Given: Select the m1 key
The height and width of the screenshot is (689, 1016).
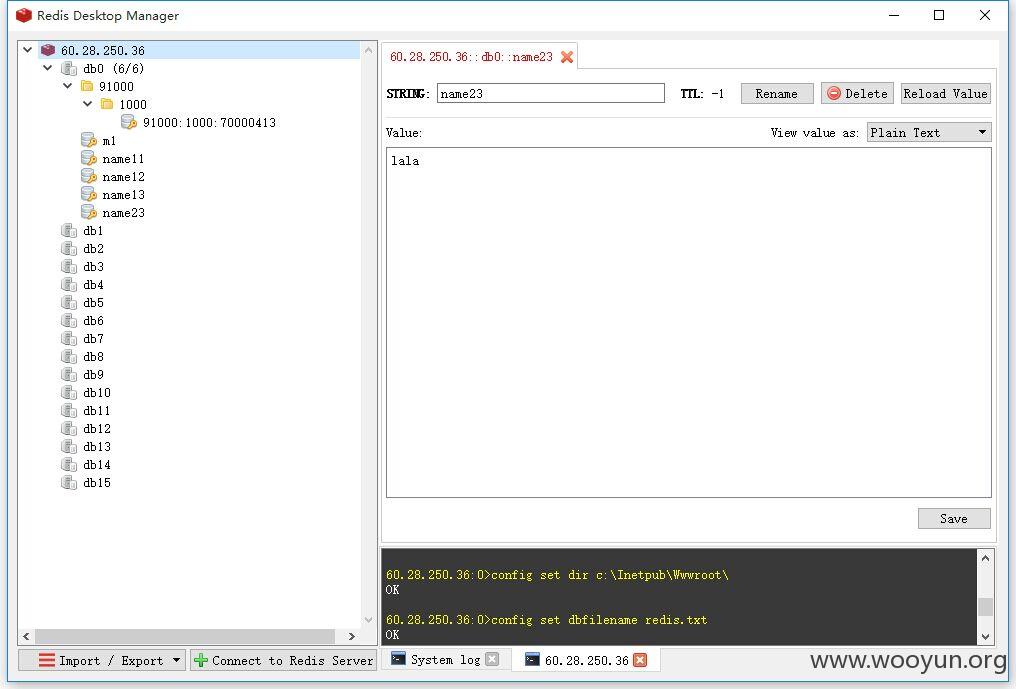Looking at the screenshot, I should pyautogui.click(x=109, y=141).
